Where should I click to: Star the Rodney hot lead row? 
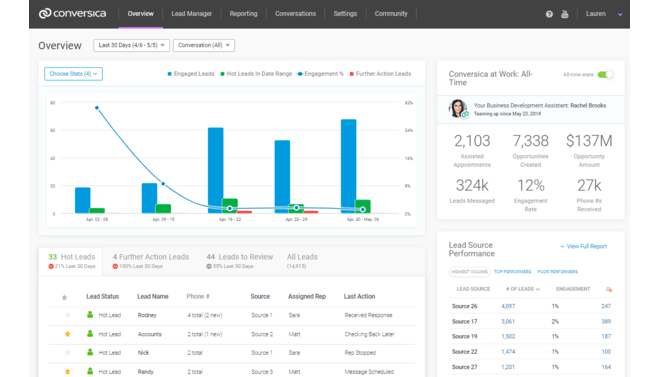67,315
